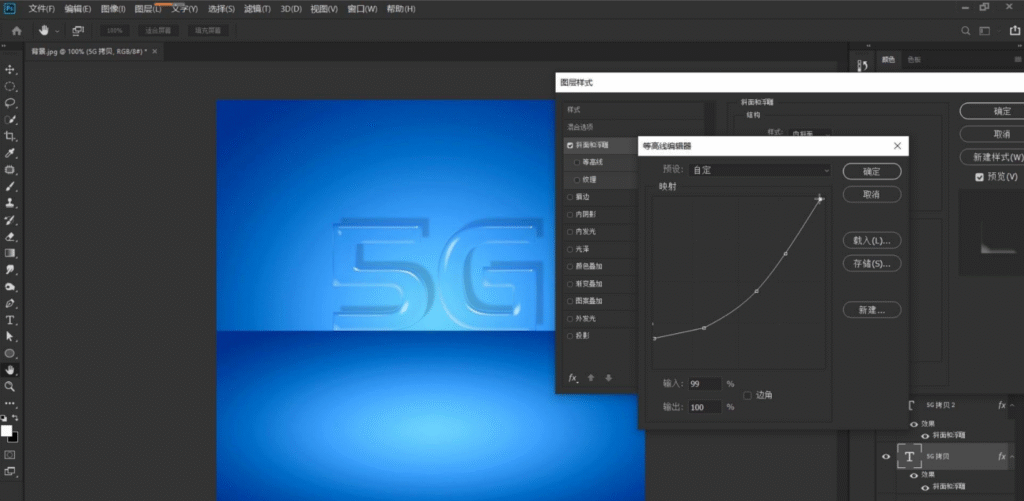Select the Zoom tool

coord(10,387)
